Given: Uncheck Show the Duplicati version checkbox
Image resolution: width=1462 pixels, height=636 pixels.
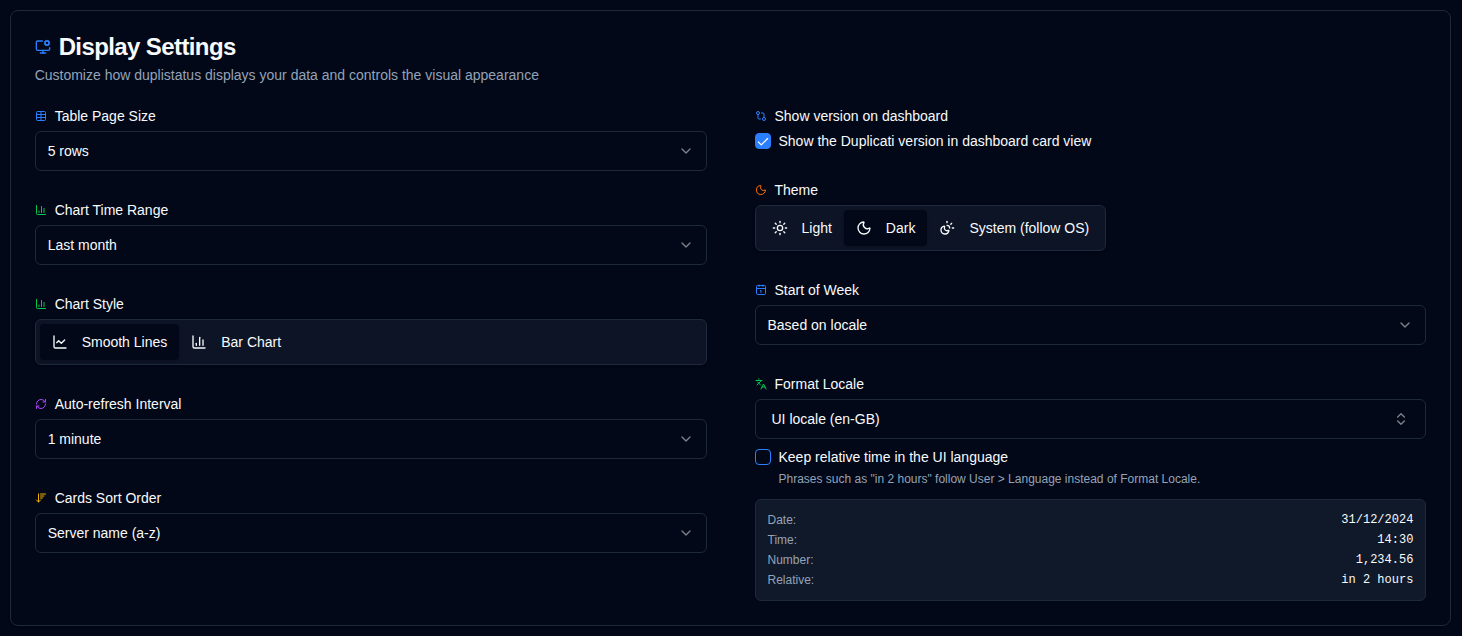Looking at the screenshot, I should pyautogui.click(x=763, y=141).
